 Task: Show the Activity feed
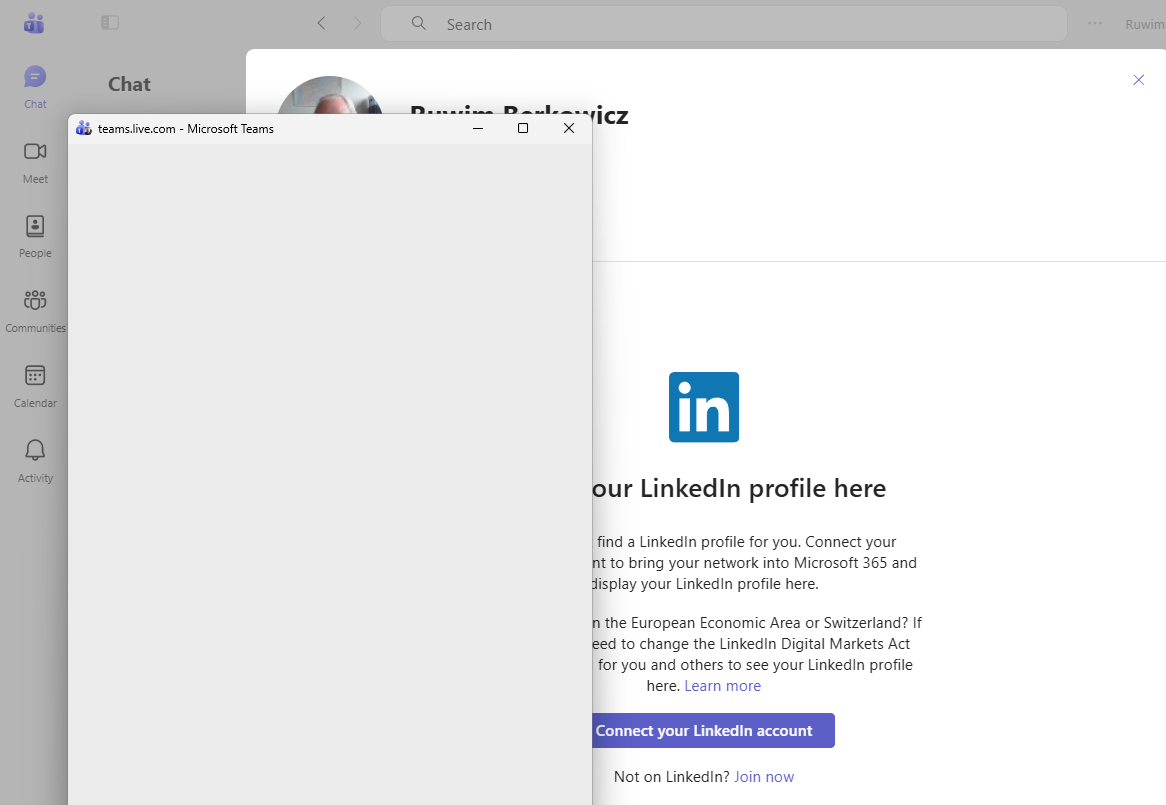[35, 462]
